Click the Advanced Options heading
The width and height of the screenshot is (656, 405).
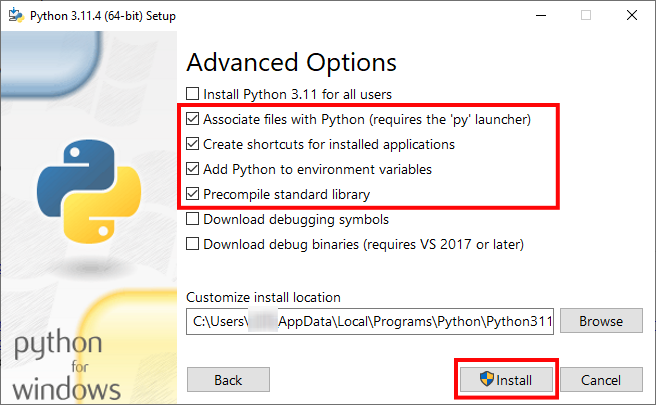[292, 62]
